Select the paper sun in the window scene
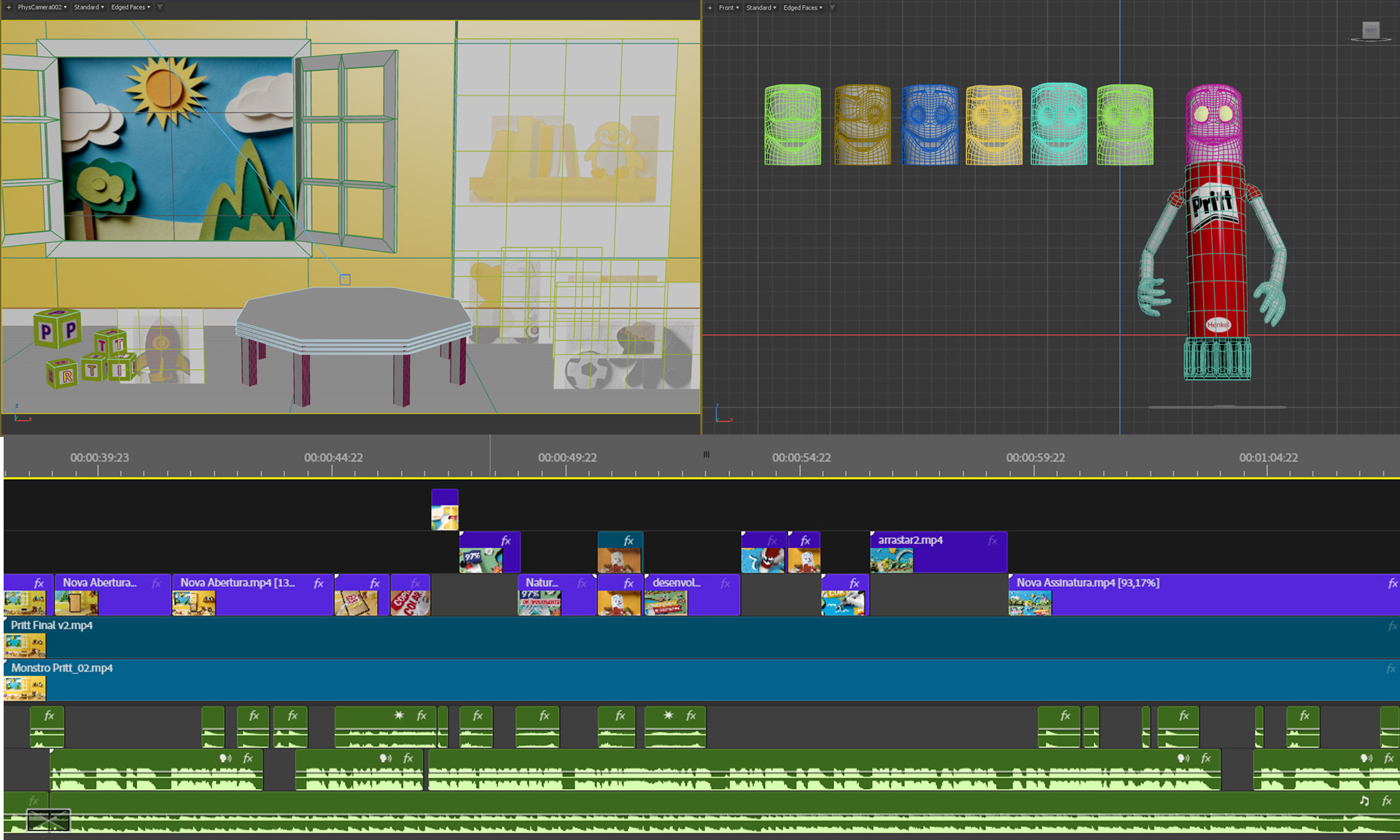 pyautogui.click(x=166, y=89)
